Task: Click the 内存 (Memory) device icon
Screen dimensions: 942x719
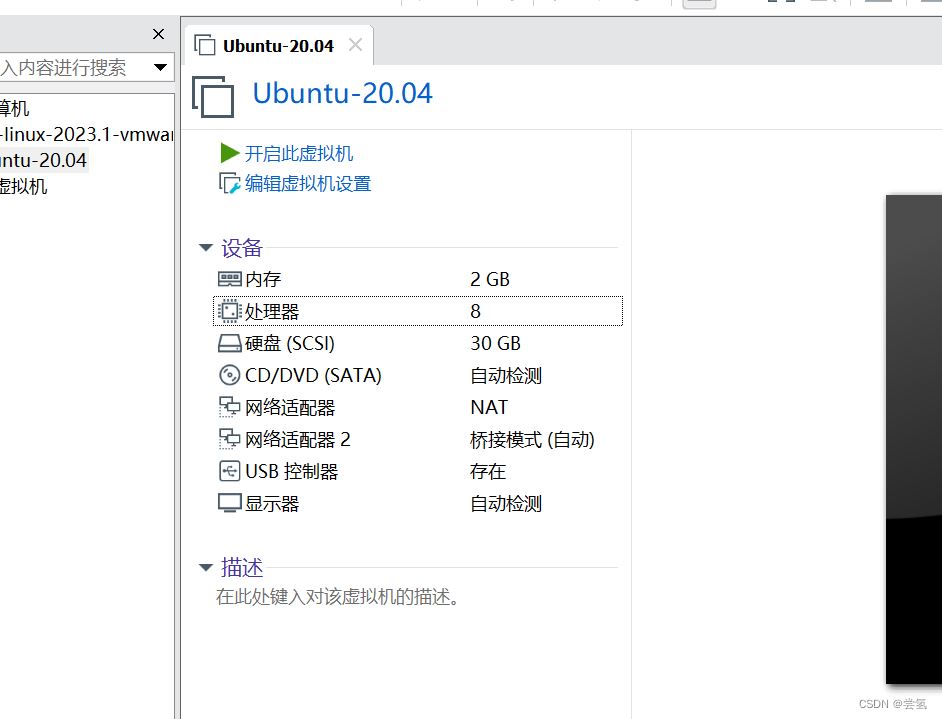Action: pos(228,279)
